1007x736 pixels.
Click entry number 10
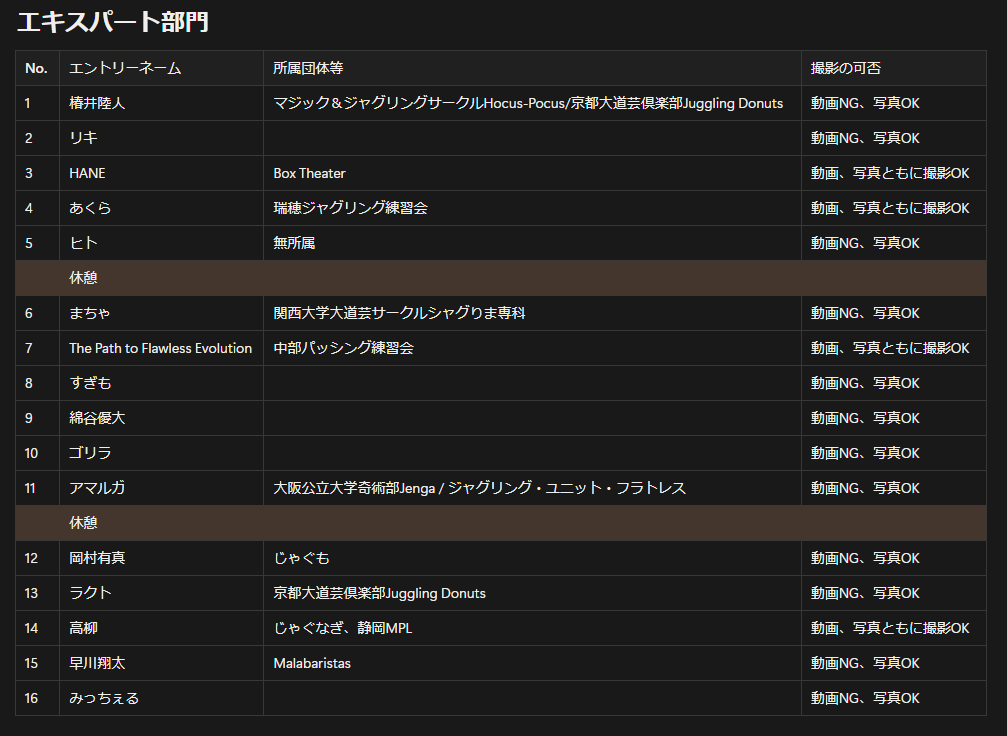(31, 453)
